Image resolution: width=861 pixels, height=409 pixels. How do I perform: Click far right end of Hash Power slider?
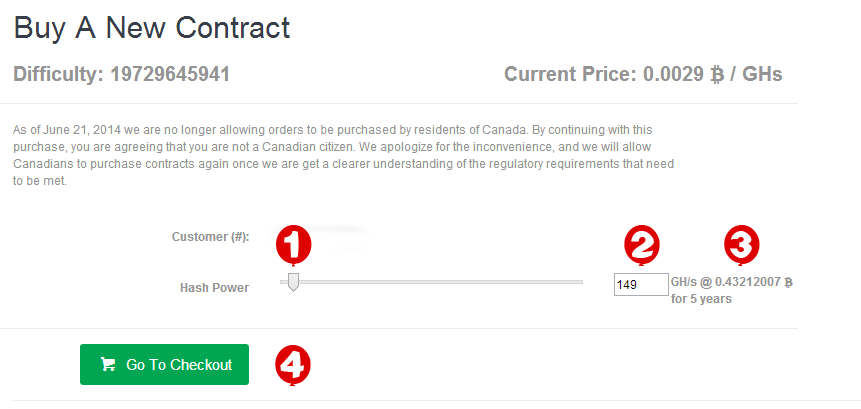pyautogui.click(x=580, y=283)
